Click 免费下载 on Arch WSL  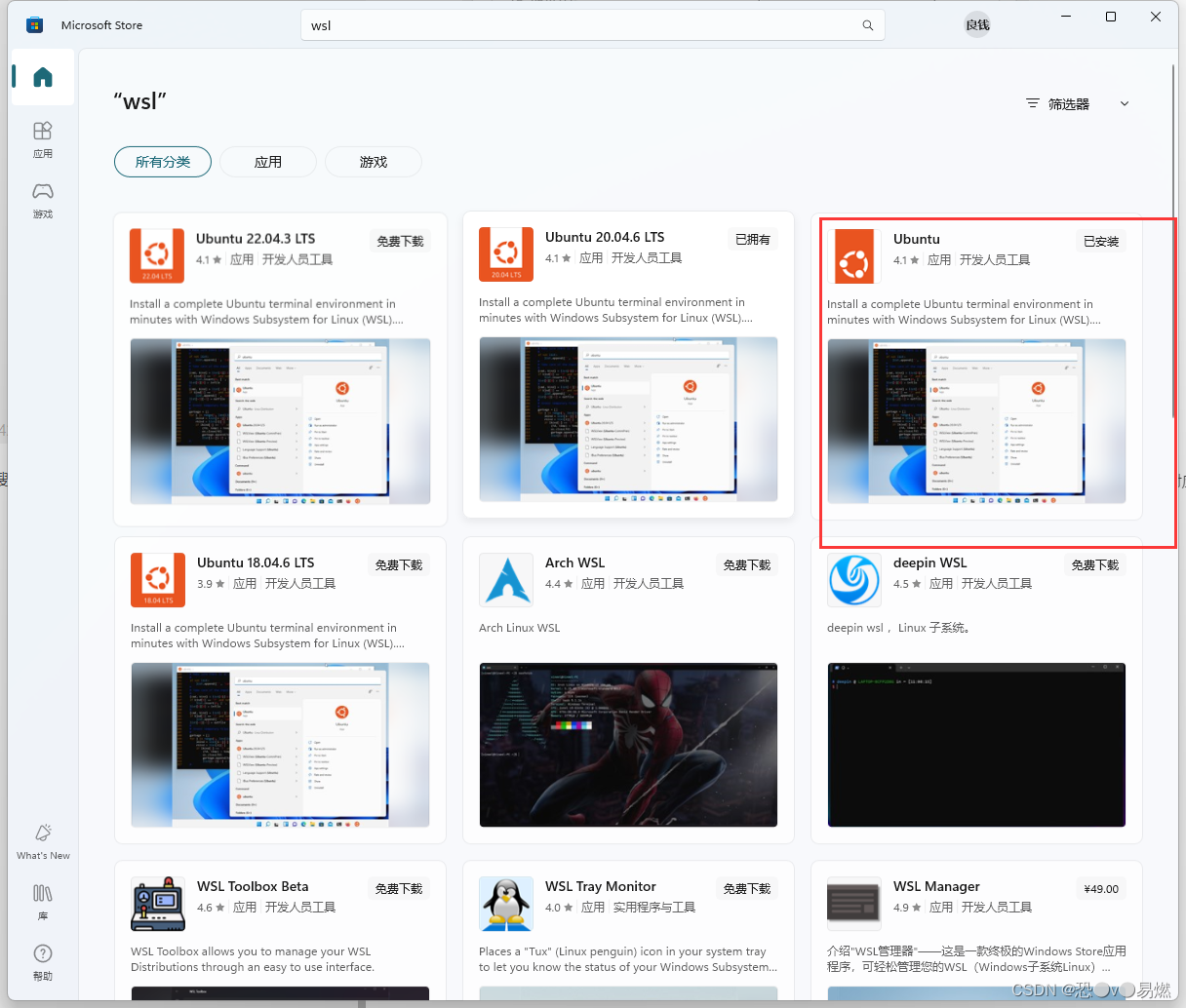[x=748, y=565]
